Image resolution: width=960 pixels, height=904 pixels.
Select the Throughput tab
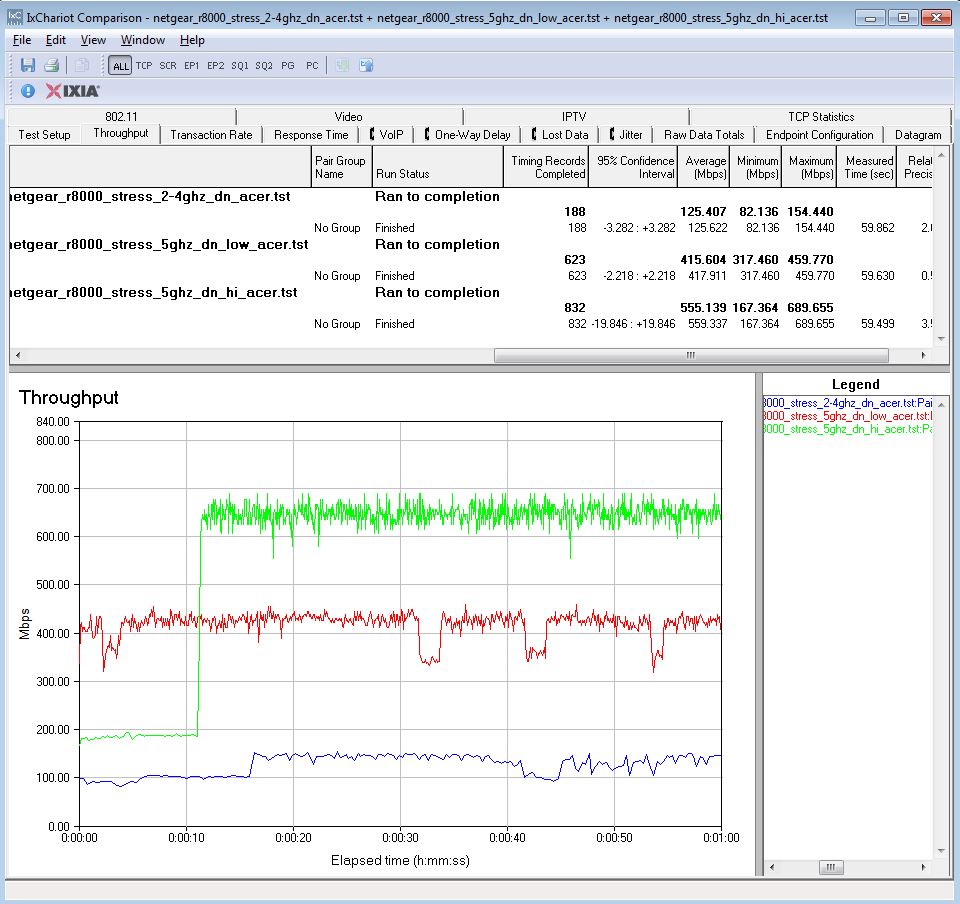pyautogui.click(x=121, y=133)
